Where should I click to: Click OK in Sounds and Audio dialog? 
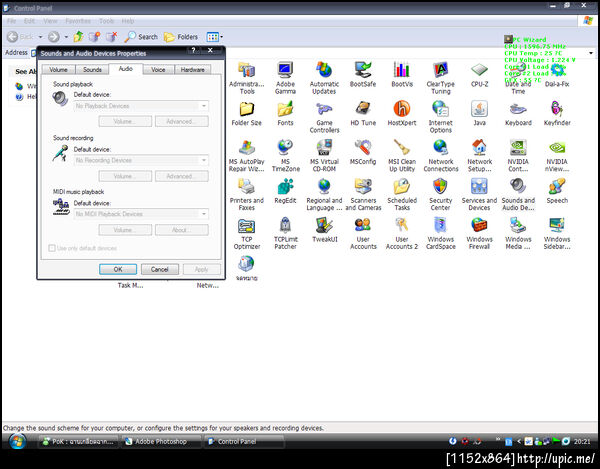(118, 269)
